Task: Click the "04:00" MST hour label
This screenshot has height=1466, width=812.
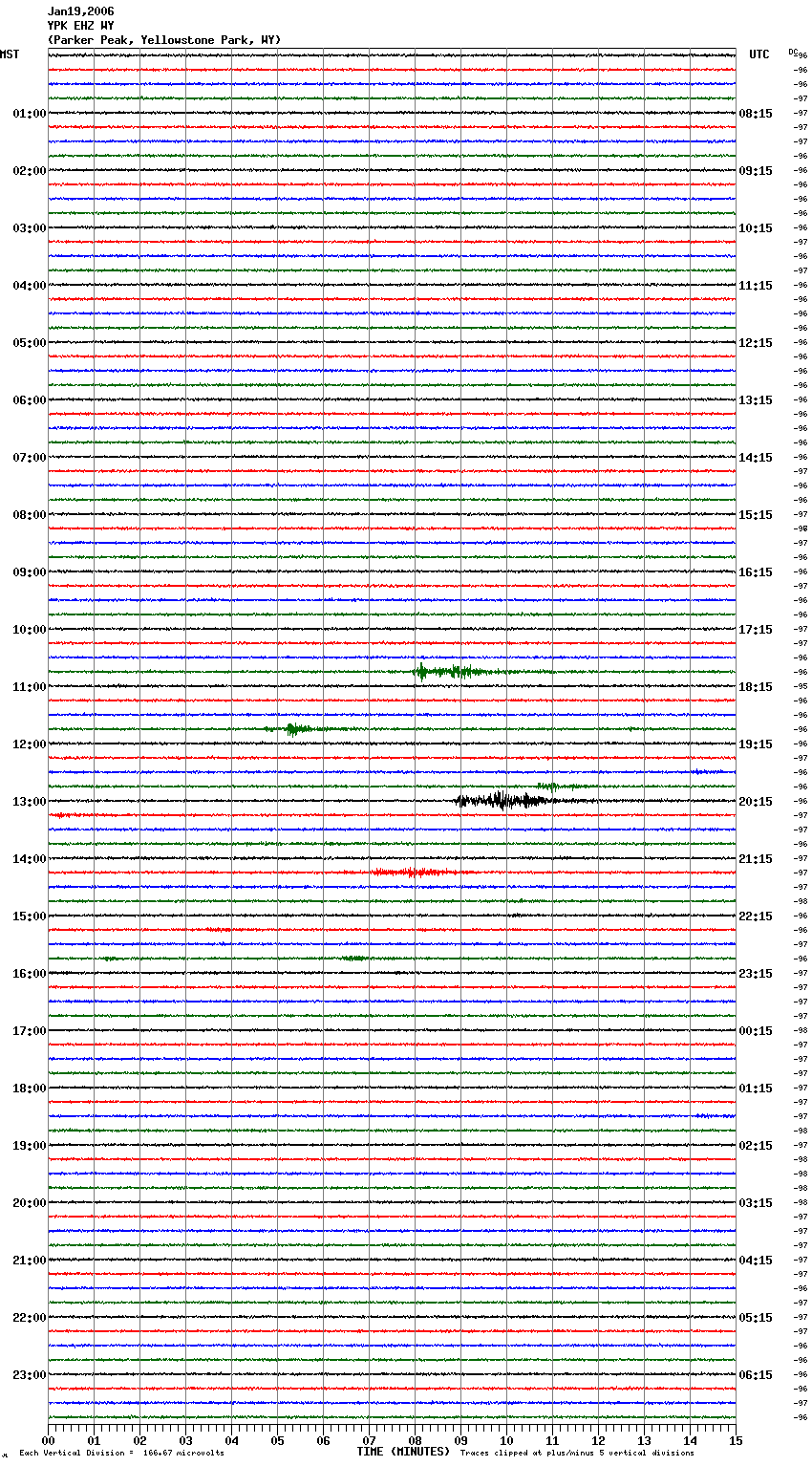Action: click(x=29, y=286)
